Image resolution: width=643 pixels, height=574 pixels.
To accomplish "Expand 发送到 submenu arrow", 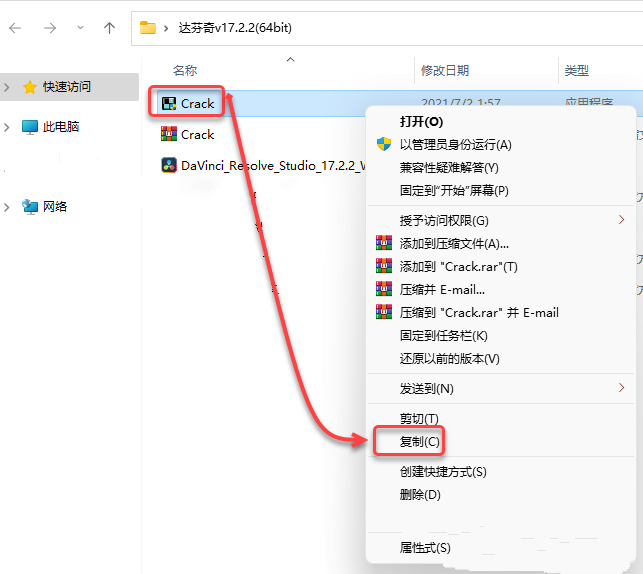I will coord(622,388).
